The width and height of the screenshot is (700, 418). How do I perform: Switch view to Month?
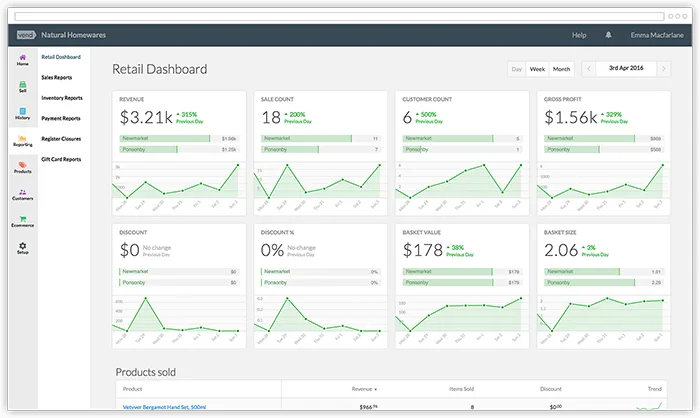point(562,69)
